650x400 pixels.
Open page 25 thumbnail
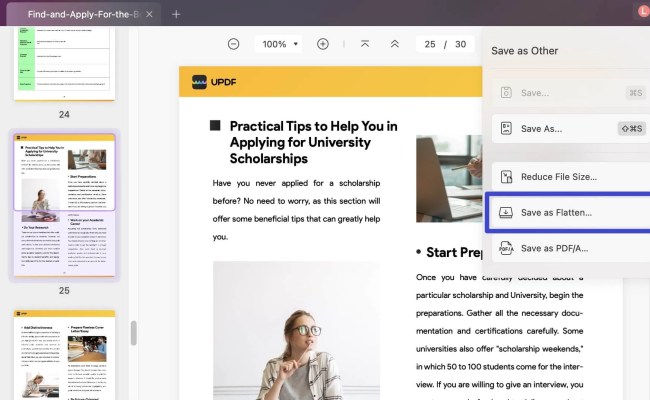click(64, 205)
